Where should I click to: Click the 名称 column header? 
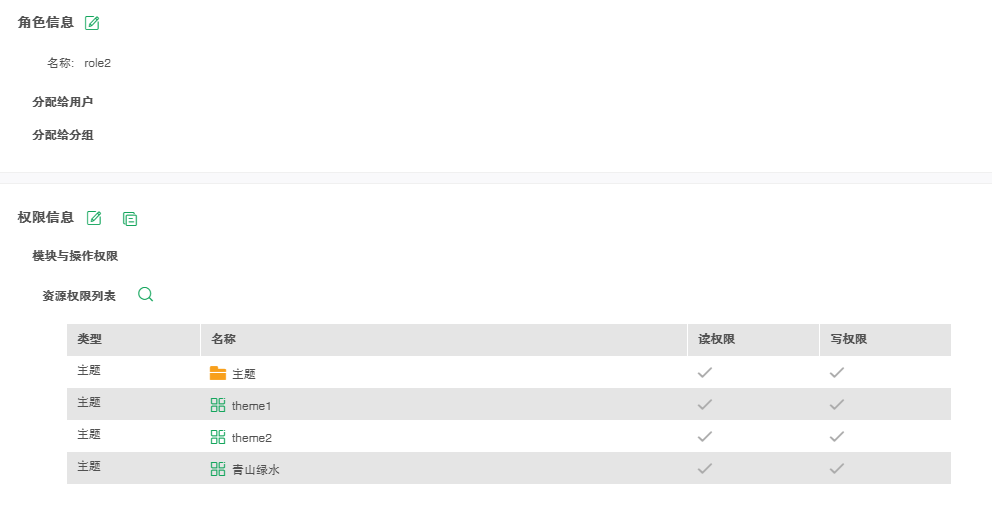point(223,340)
